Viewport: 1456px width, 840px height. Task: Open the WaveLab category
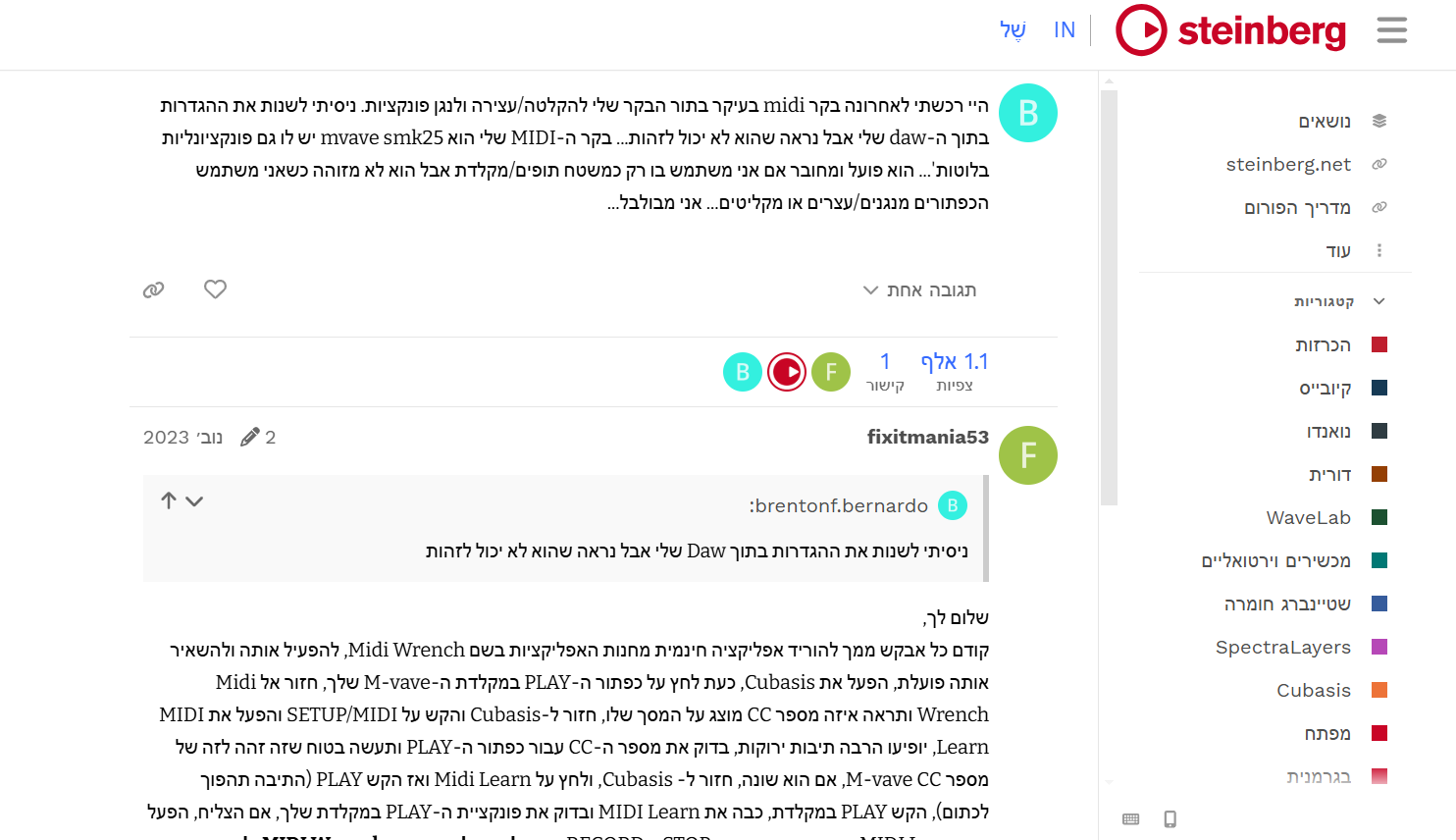click(x=1309, y=518)
